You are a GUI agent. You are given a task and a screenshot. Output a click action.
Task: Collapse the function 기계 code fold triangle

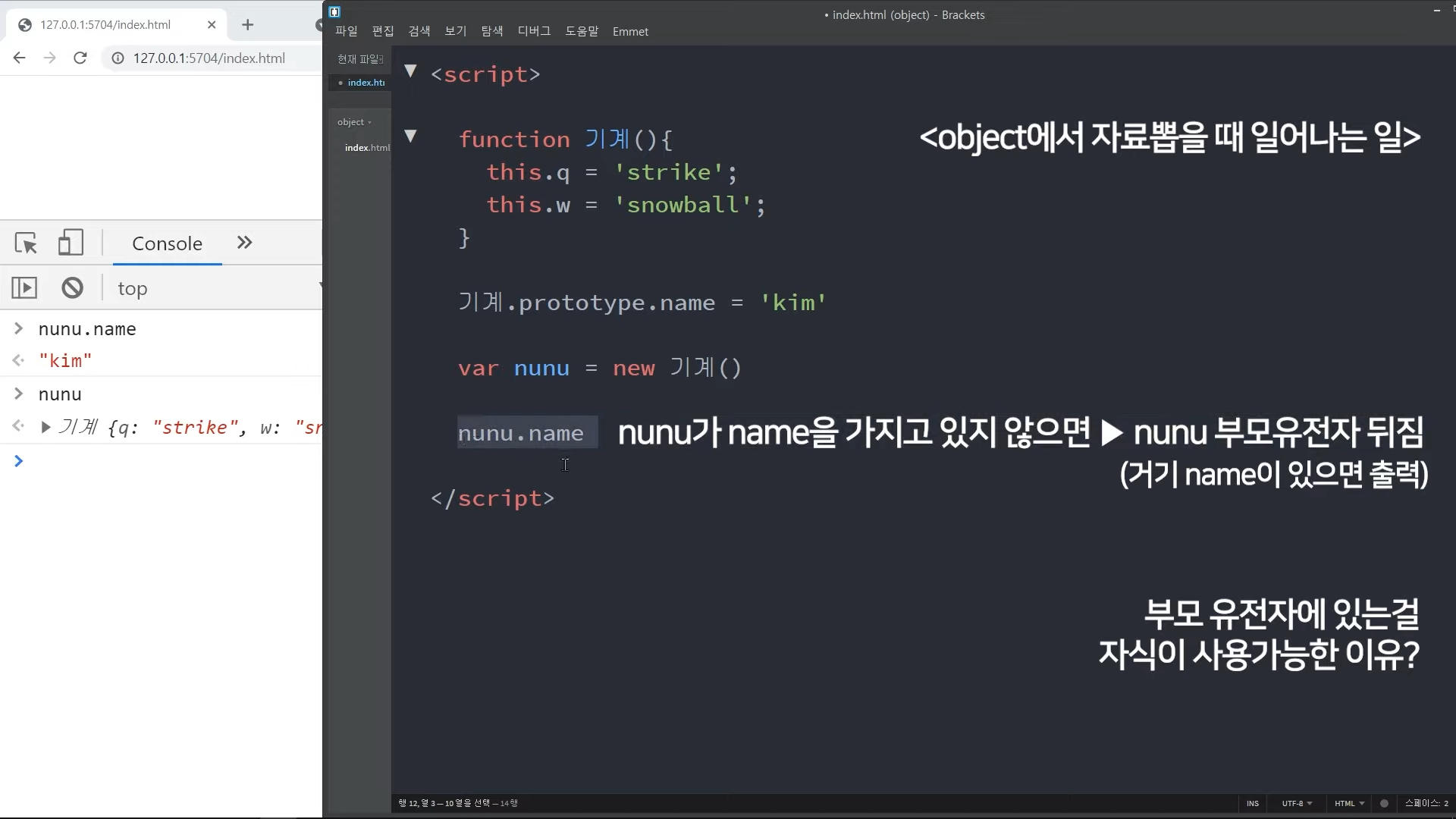410,136
